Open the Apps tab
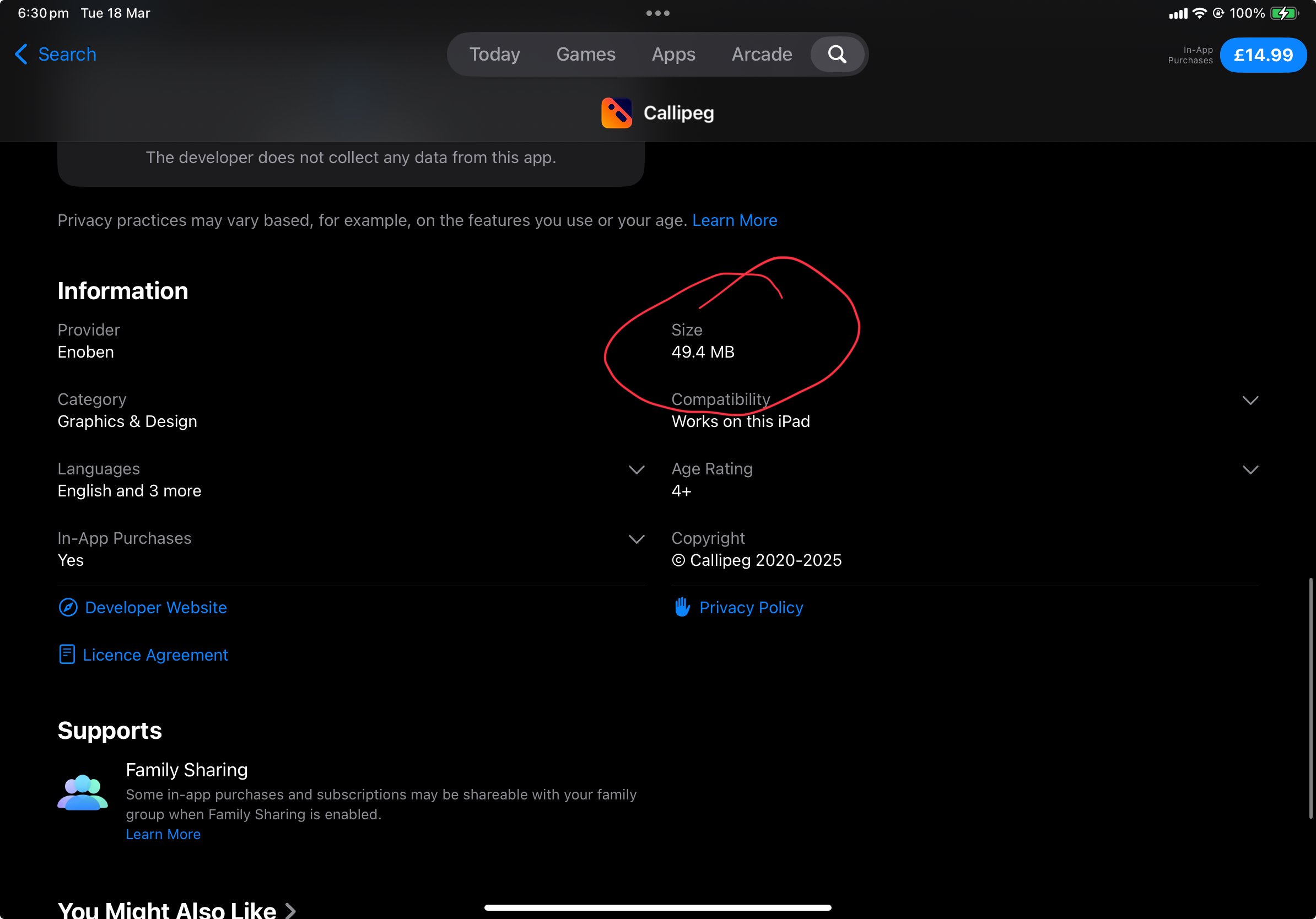 [673, 55]
